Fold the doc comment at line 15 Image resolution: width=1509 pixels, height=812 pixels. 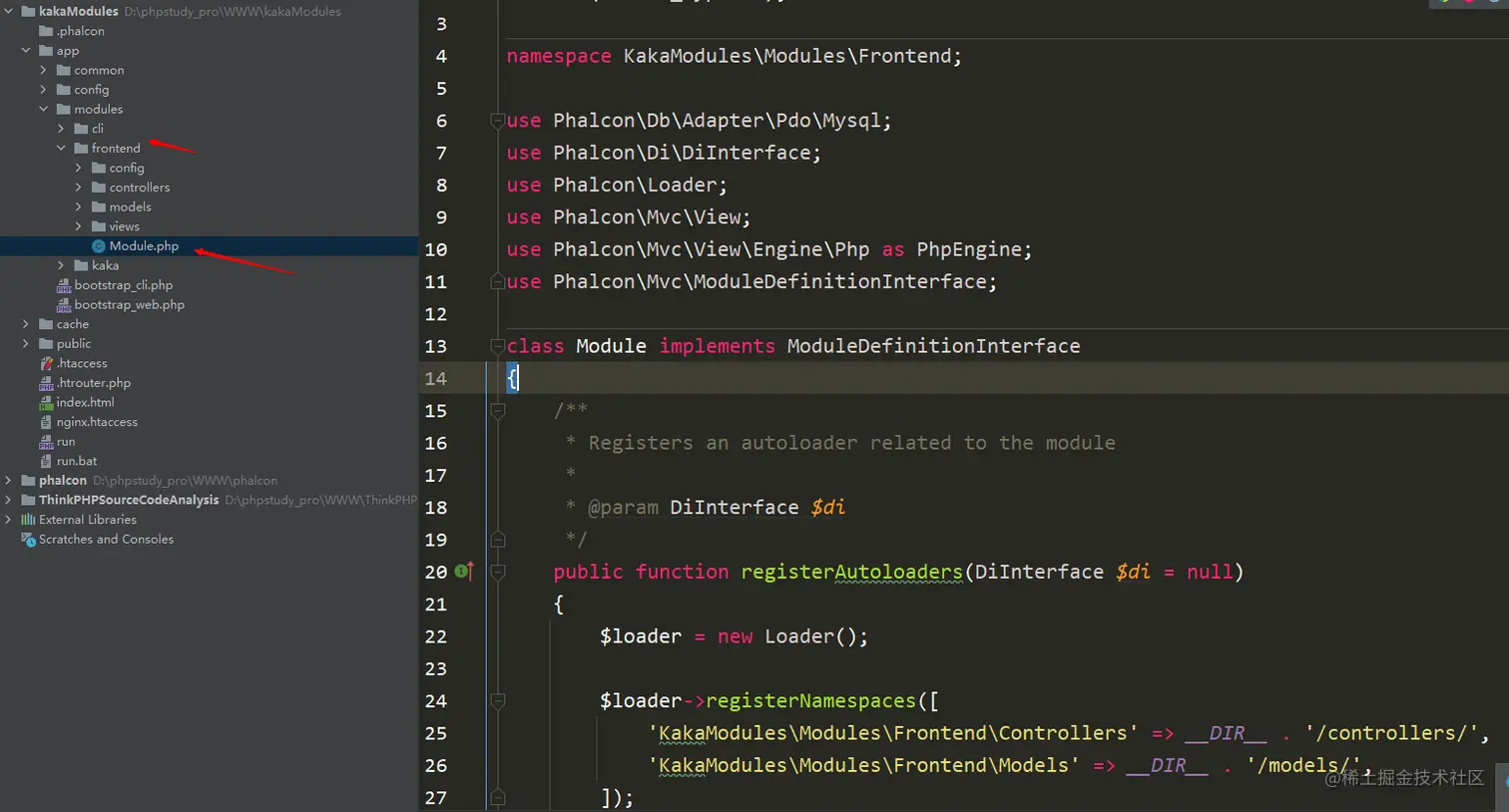[x=497, y=410]
